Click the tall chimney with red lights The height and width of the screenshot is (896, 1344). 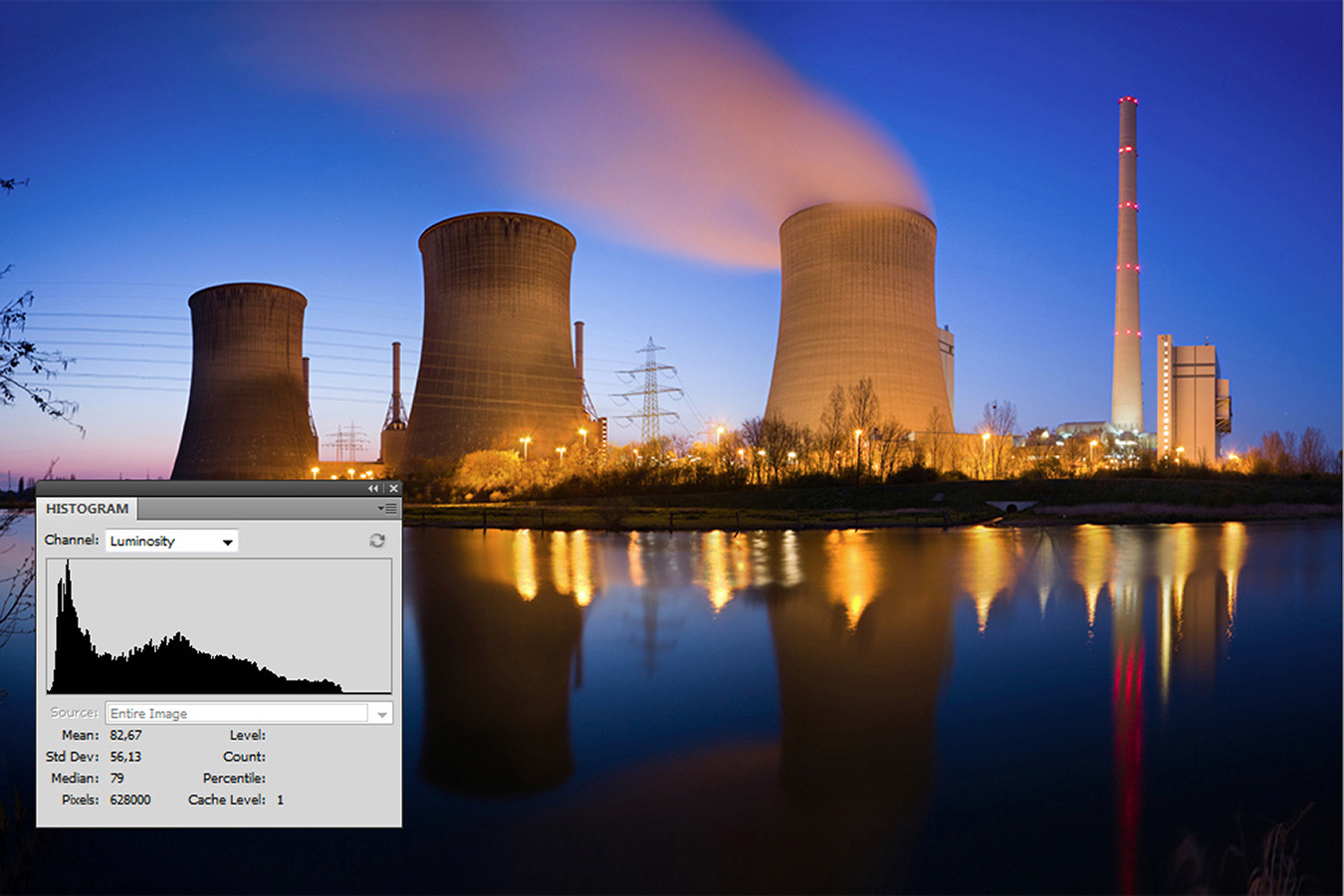tap(1127, 269)
